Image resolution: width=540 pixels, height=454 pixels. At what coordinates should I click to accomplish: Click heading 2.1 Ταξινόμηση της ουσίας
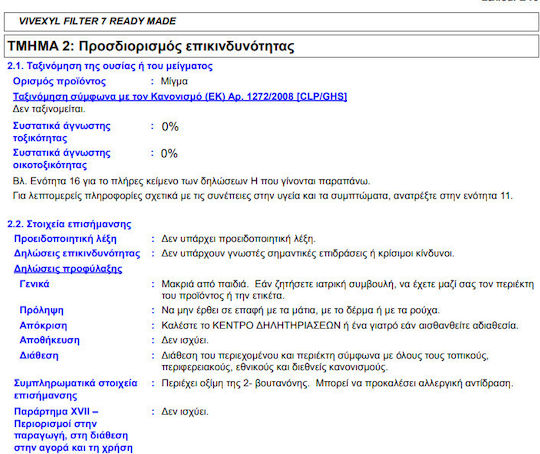click(x=110, y=66)
